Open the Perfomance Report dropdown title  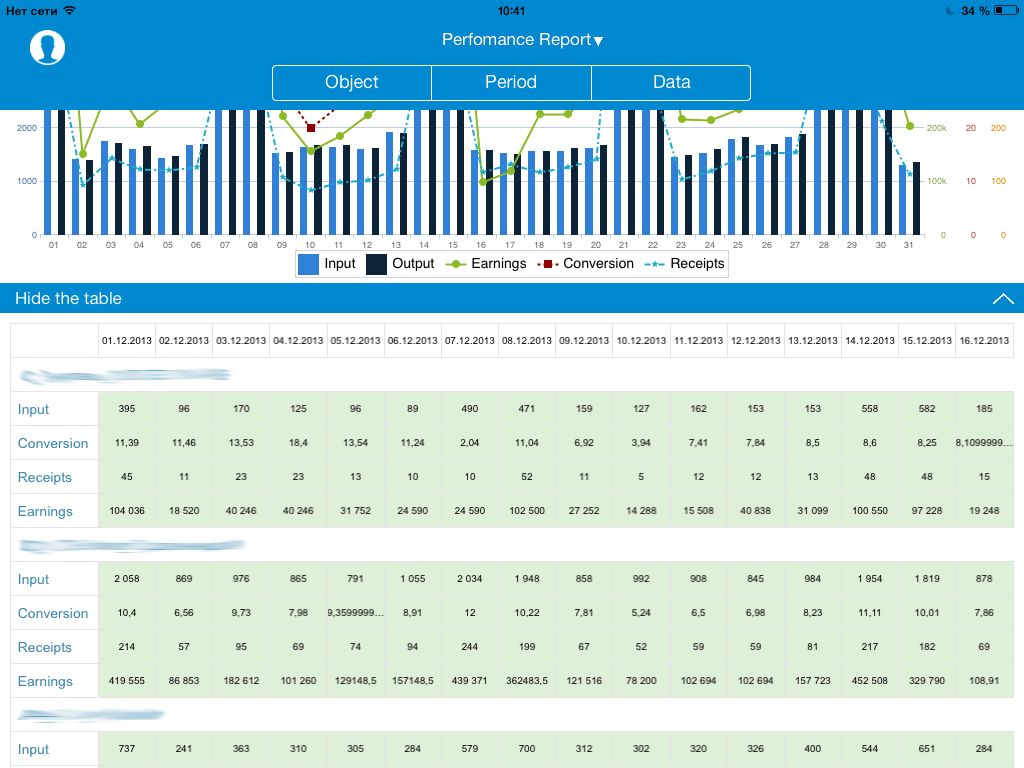tap(522, 40)
